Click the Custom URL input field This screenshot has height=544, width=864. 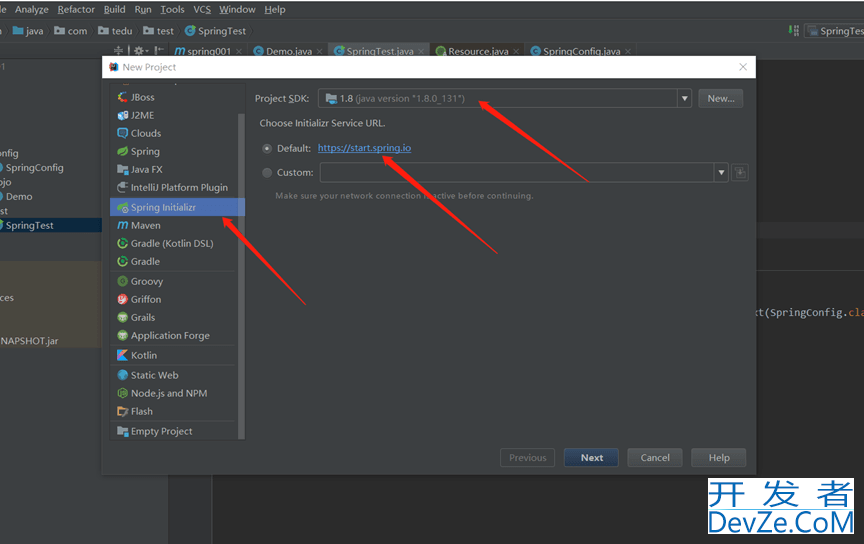coord(517,173)
